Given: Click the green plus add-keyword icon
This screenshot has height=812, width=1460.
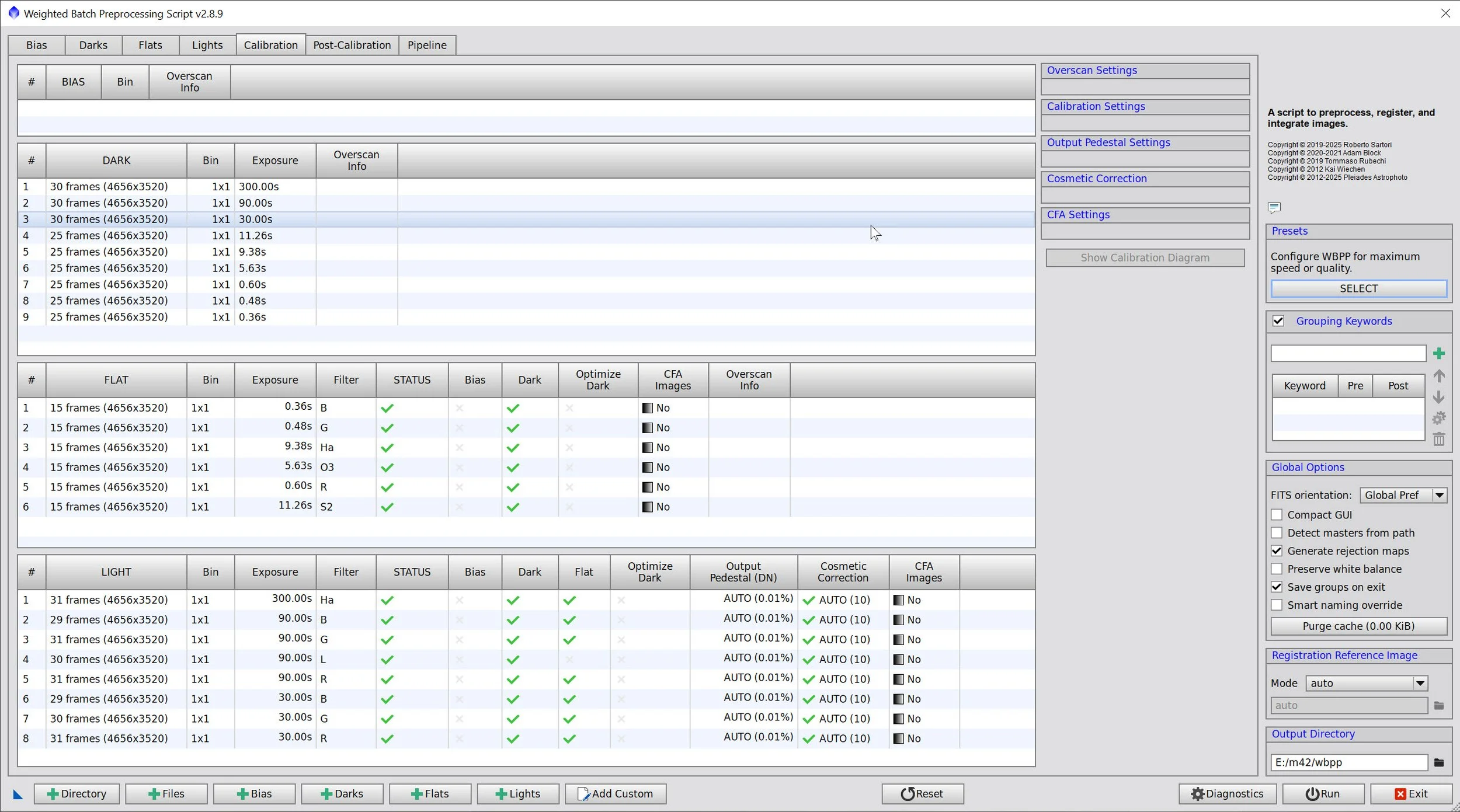Looking at the screenshot, I should tap(1438, 353).
